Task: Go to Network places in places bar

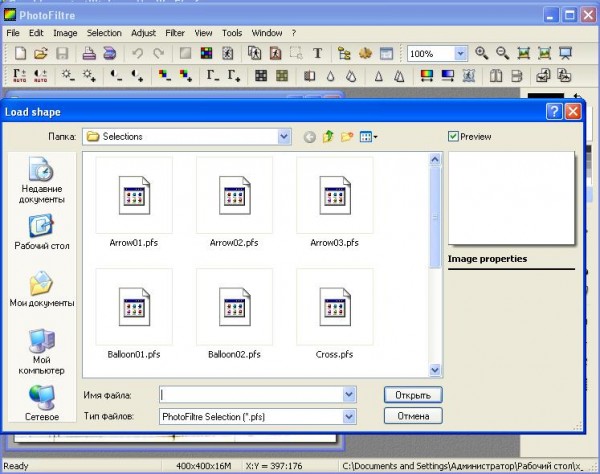Action: [42, 402]
